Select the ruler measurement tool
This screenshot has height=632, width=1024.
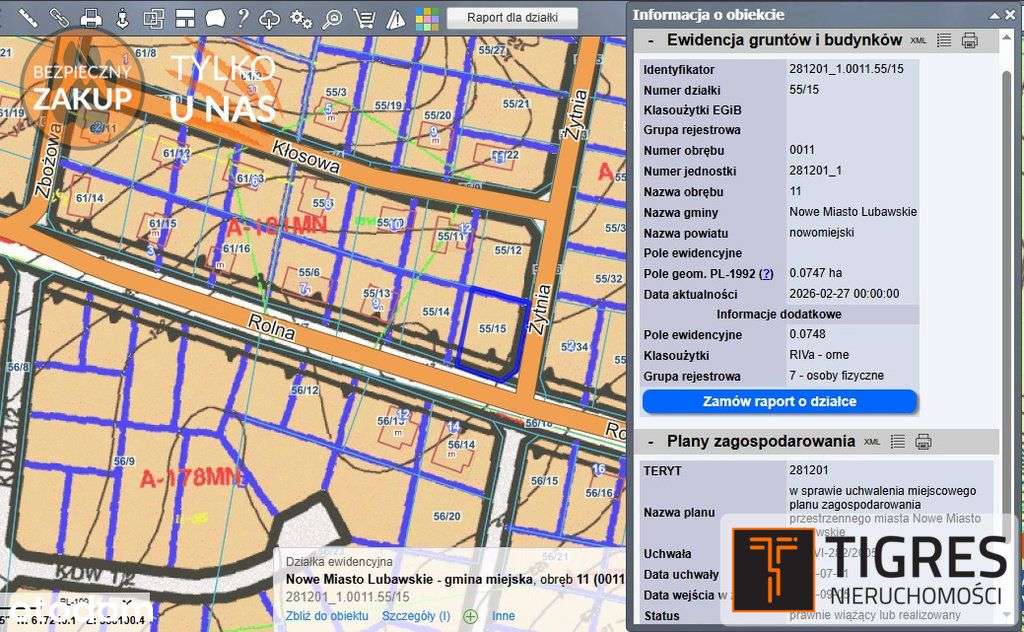click(27, 18)
